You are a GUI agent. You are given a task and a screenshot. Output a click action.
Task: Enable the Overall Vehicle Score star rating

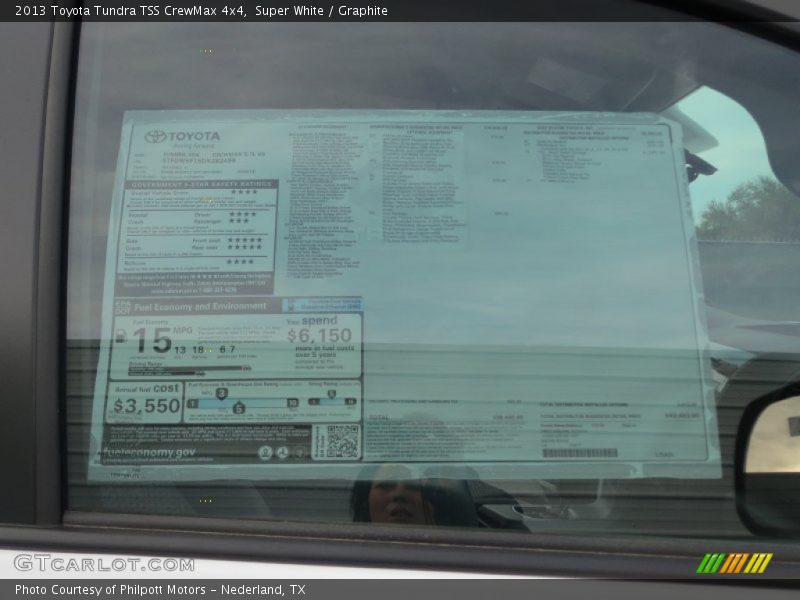(245, 193)
